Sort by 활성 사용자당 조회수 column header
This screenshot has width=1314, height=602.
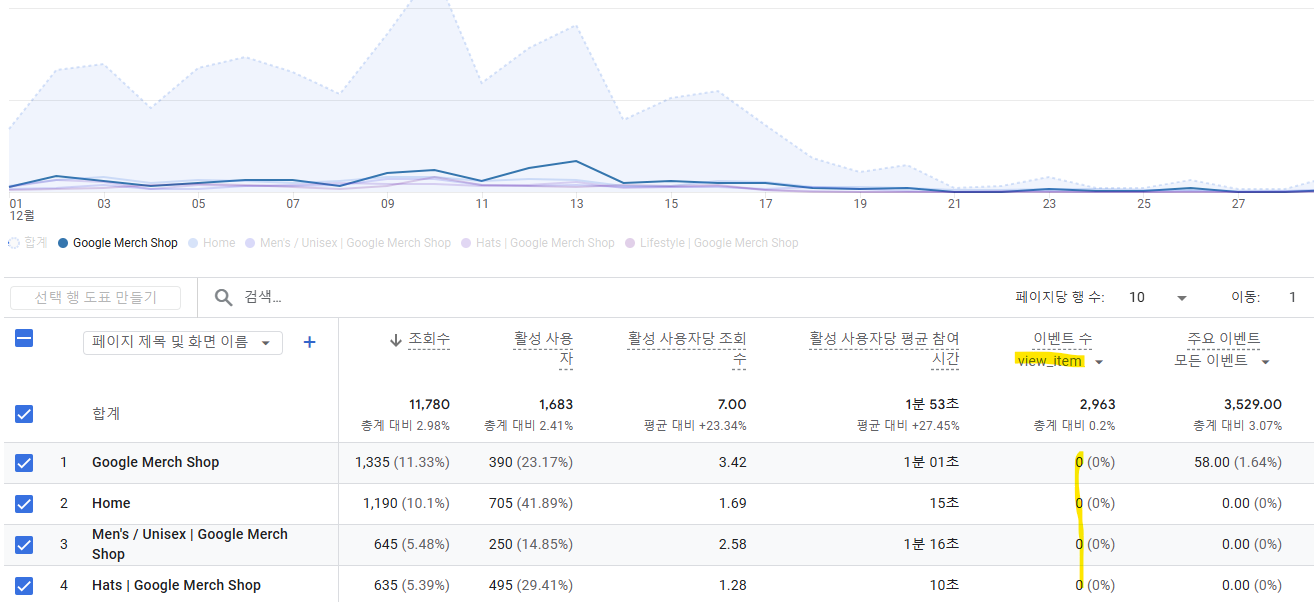click(x=687, y=349)
